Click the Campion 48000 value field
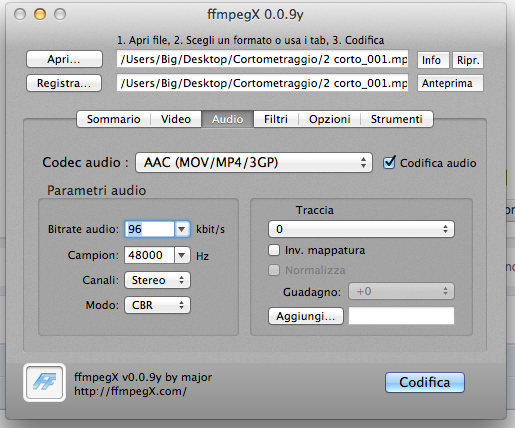 tap(150, 255)
